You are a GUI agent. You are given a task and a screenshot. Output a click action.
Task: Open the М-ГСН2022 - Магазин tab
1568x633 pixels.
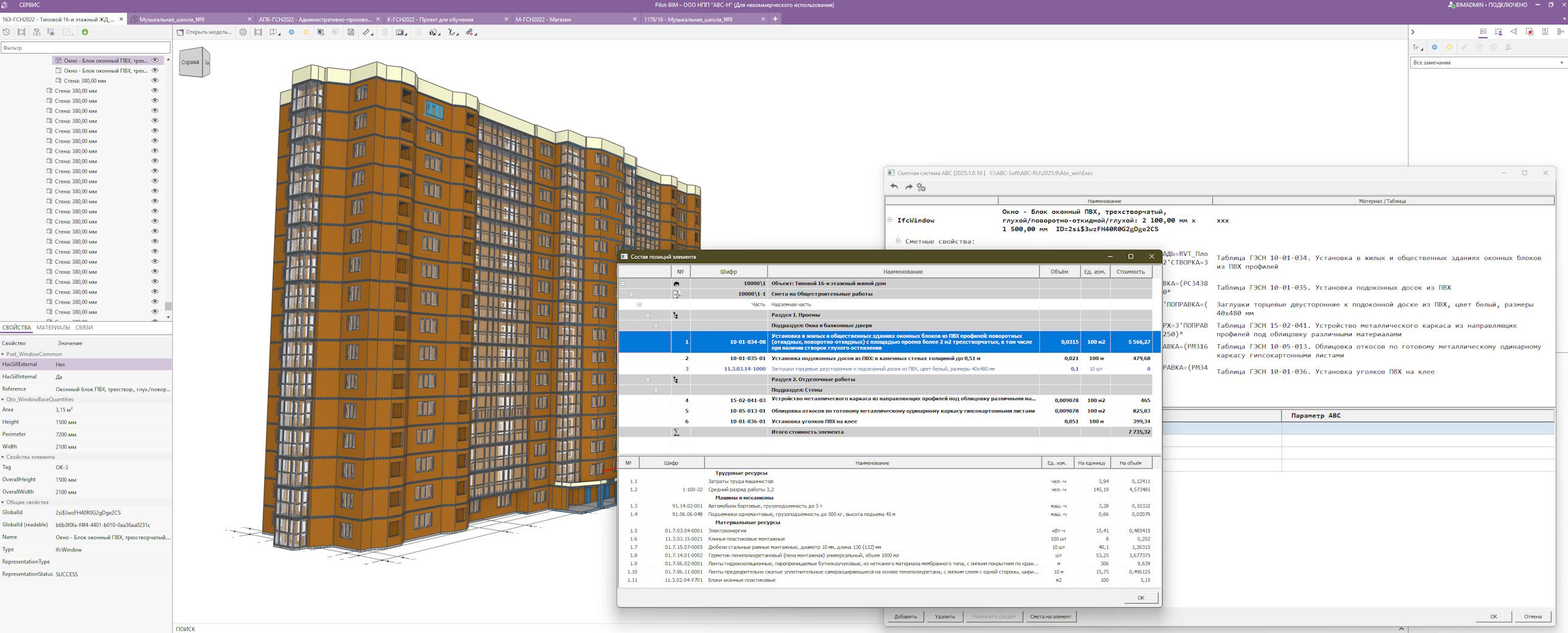tap(543, 19)
